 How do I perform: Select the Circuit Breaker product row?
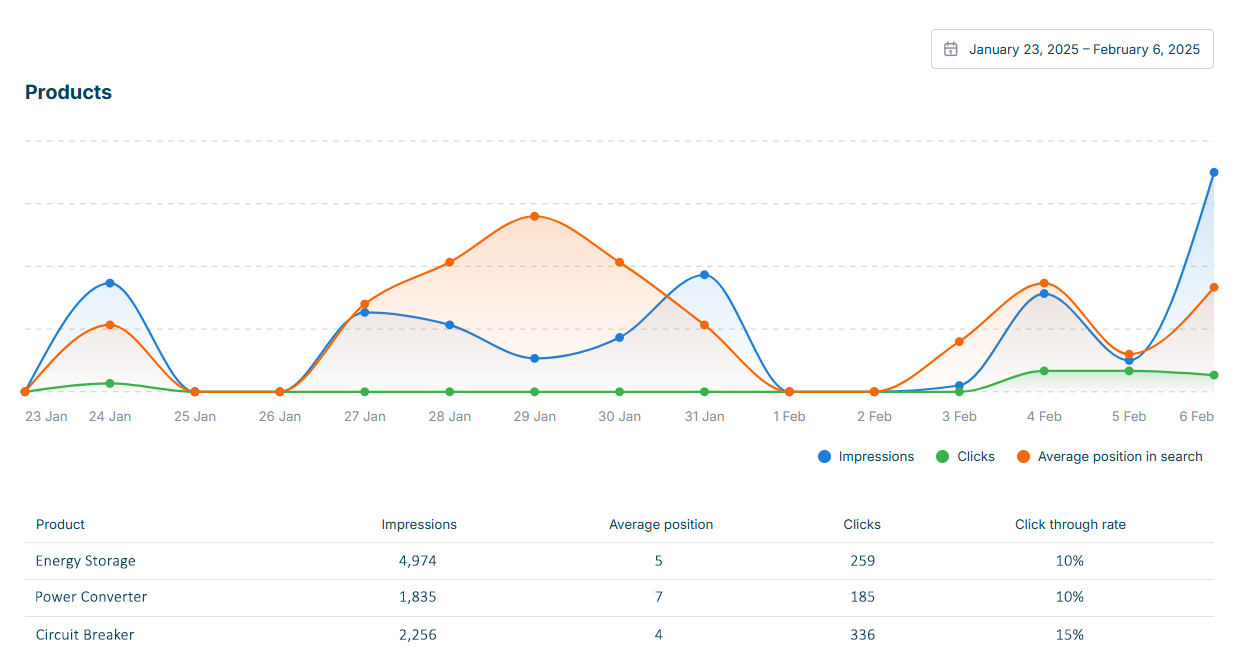click(x=85, y=635)
